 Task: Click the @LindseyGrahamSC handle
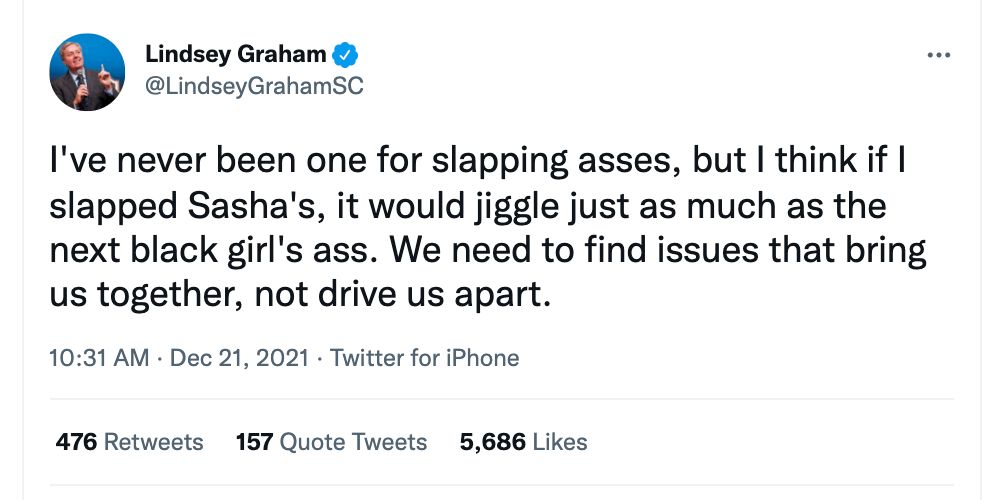(x=254, y=86)
